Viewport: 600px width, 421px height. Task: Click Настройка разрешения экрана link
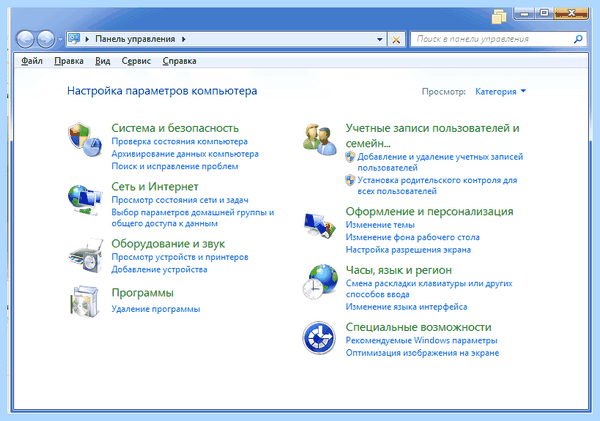[408, 250]
